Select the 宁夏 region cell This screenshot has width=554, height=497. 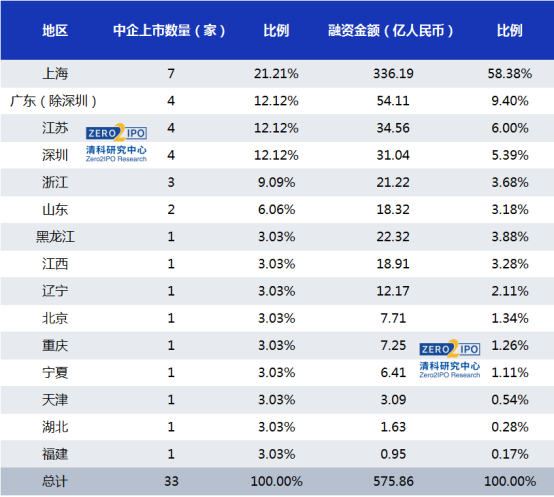click(x=55, y=373)
